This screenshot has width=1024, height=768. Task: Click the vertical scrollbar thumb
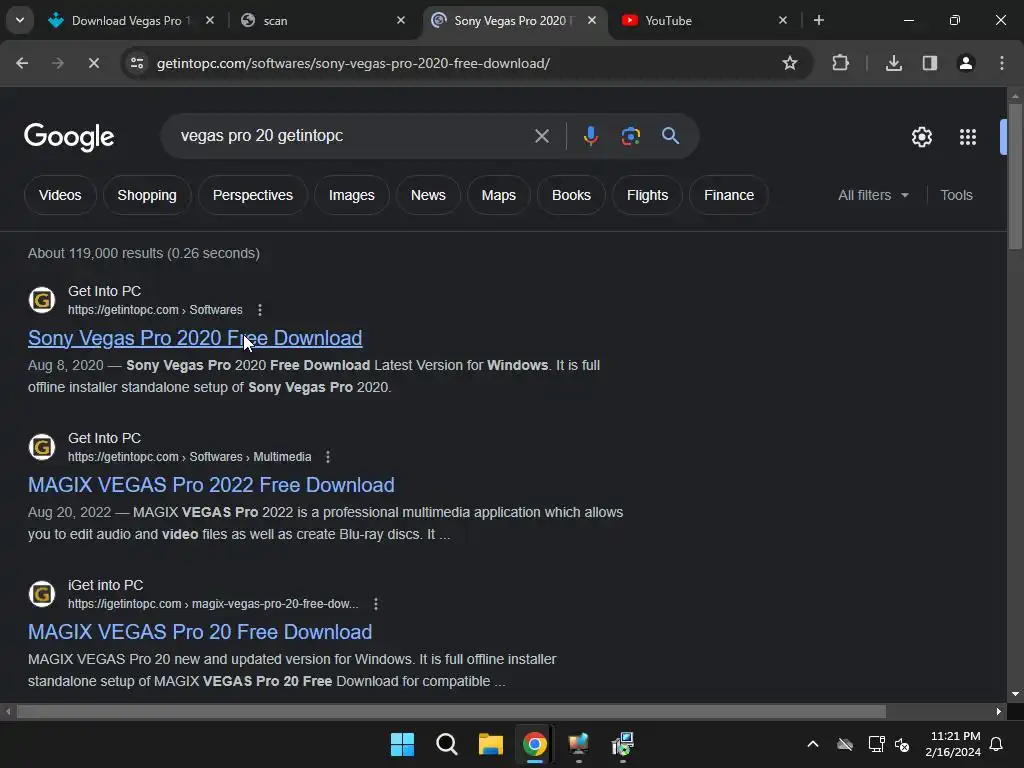pyautogui.click(x=1015, y=175)
